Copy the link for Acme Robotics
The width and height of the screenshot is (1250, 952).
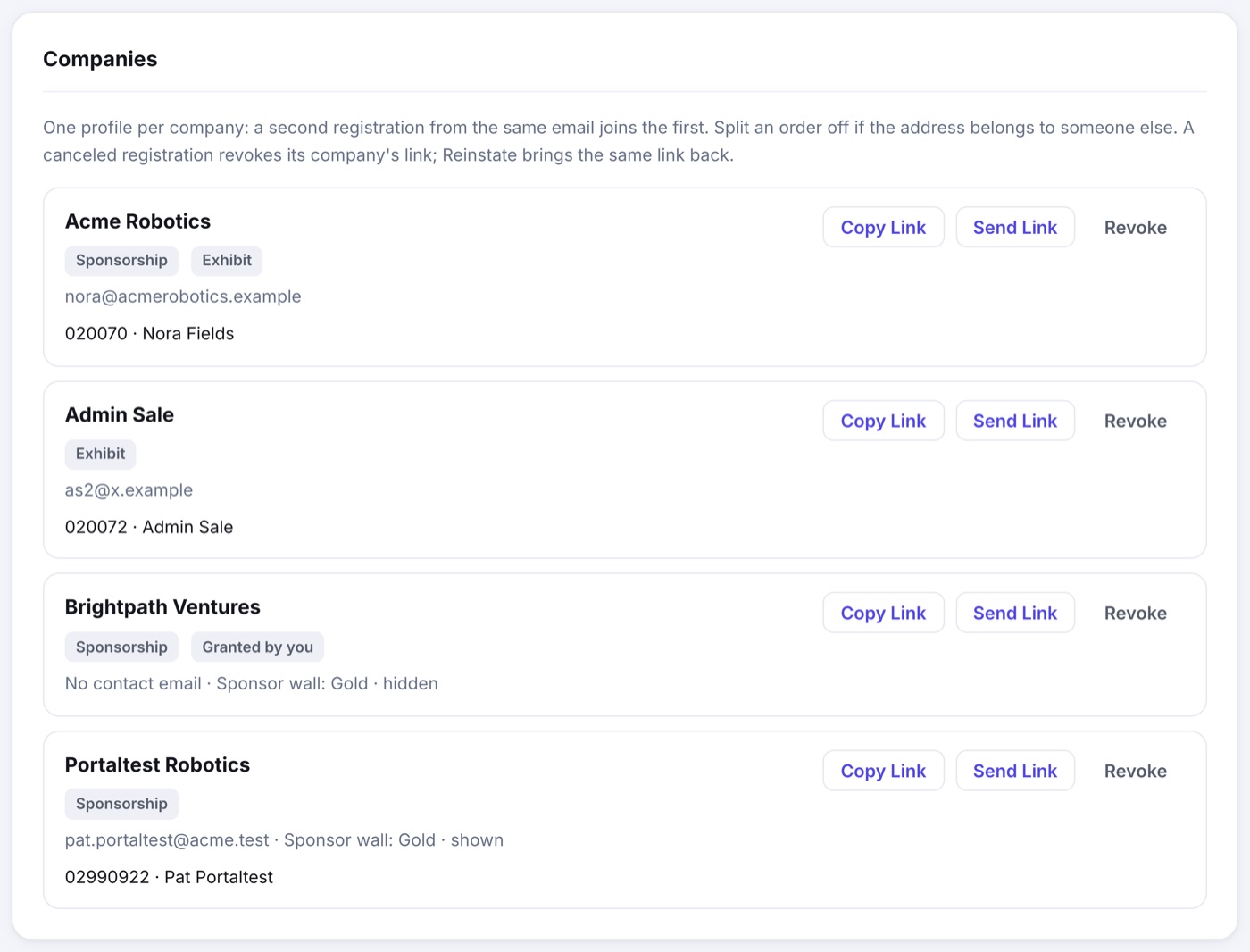point(883,228)
